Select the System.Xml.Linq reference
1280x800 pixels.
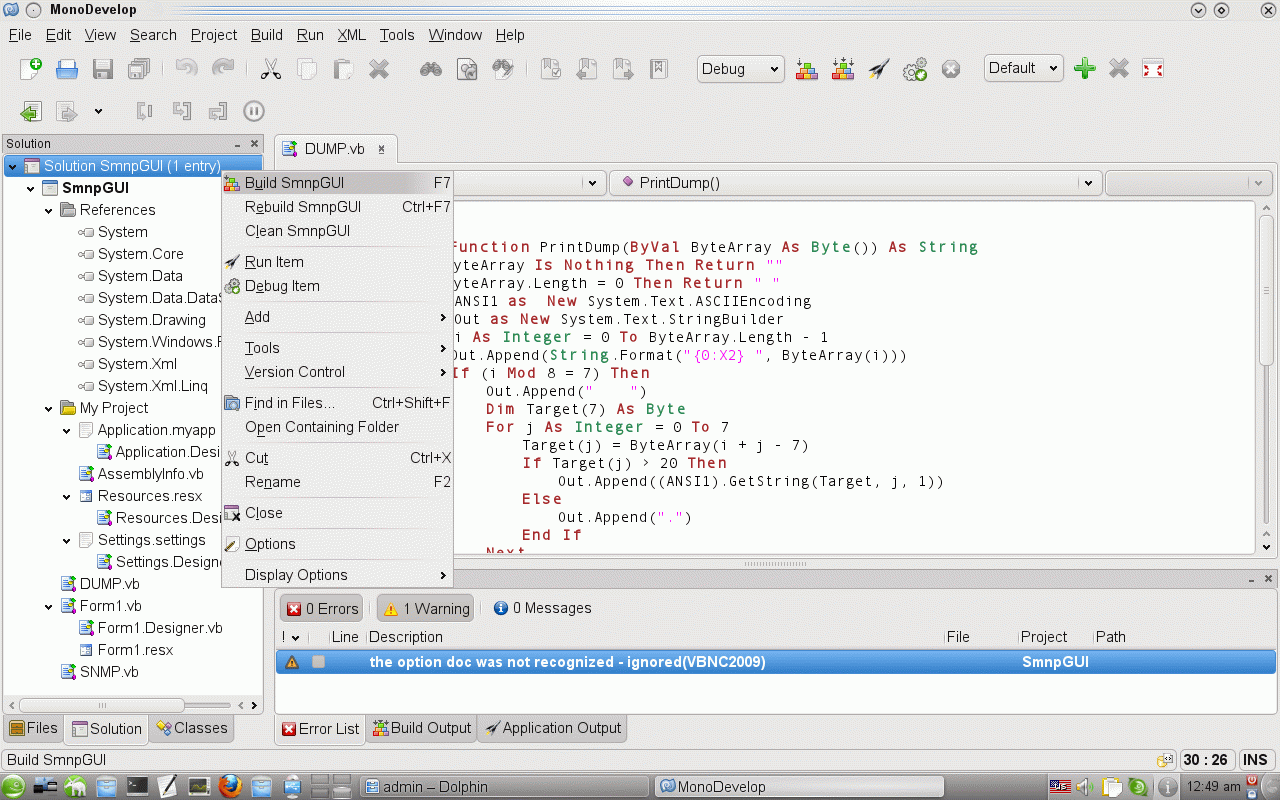tap(153, 386)
